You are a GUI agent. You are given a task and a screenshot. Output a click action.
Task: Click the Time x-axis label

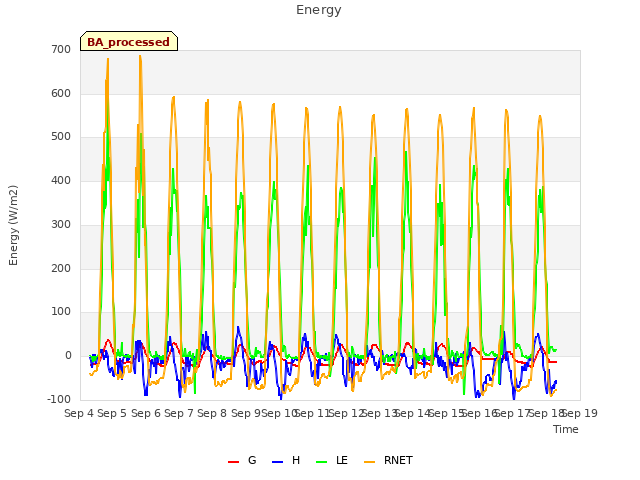coord(566,429)
